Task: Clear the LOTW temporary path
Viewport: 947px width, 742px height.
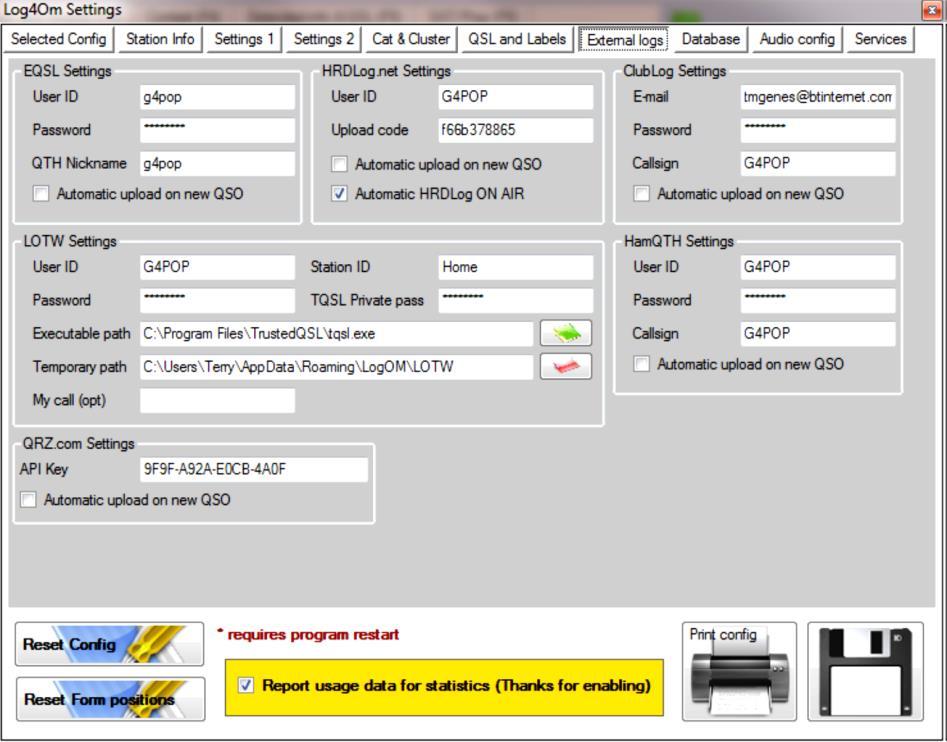Action: point(566,366)
